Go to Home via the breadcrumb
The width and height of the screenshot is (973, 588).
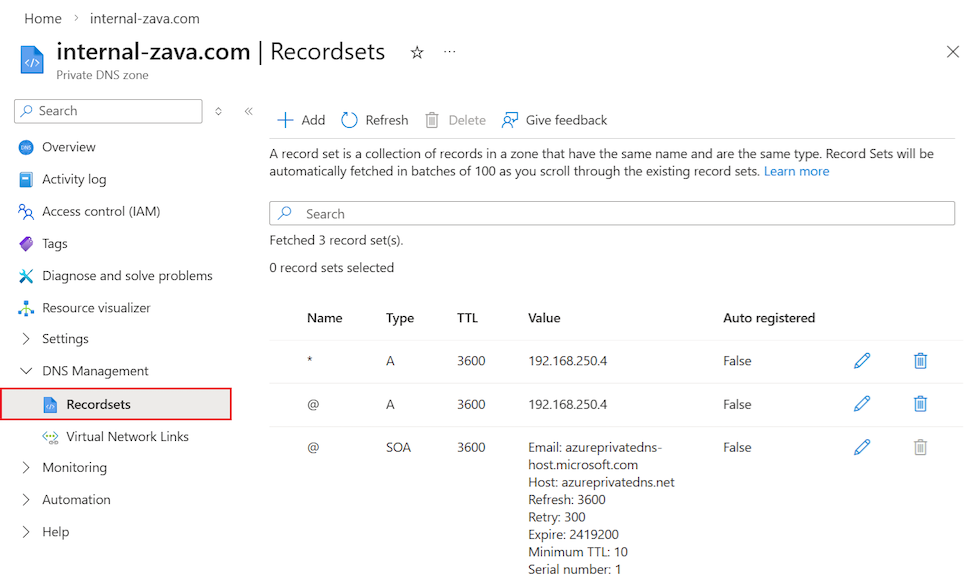(x=43, y=18)
